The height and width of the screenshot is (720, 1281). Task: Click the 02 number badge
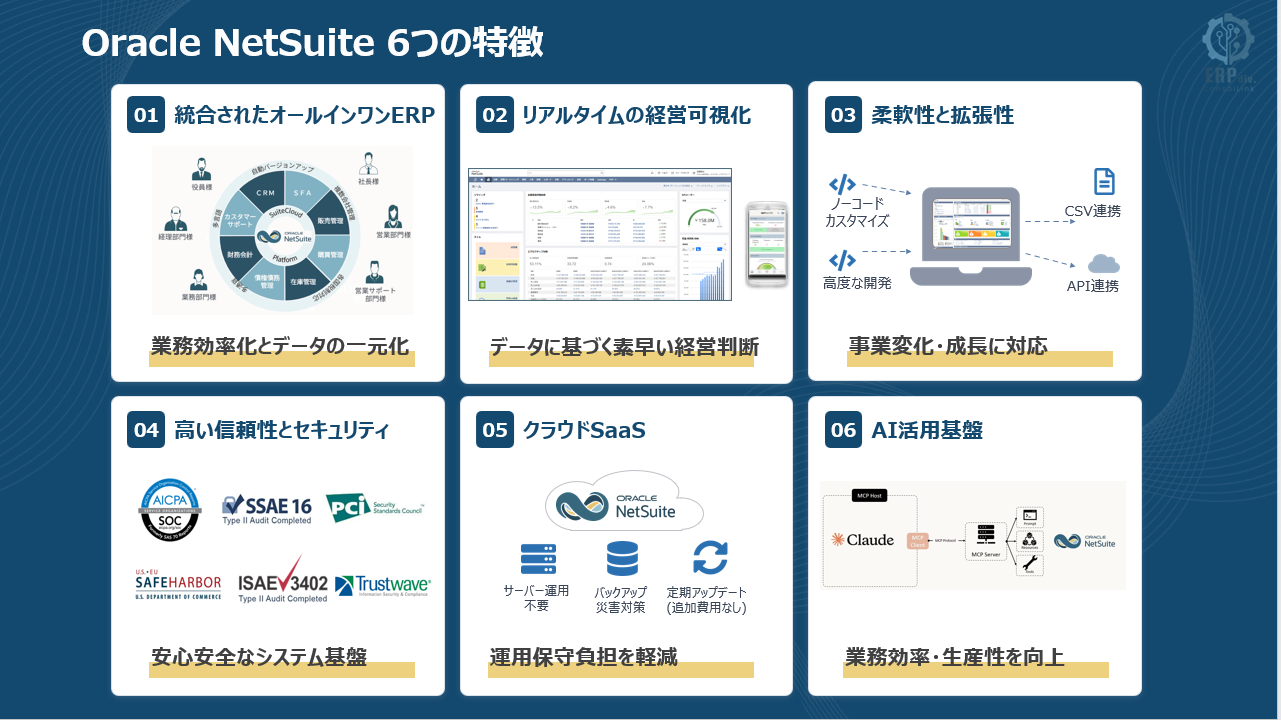495,115
